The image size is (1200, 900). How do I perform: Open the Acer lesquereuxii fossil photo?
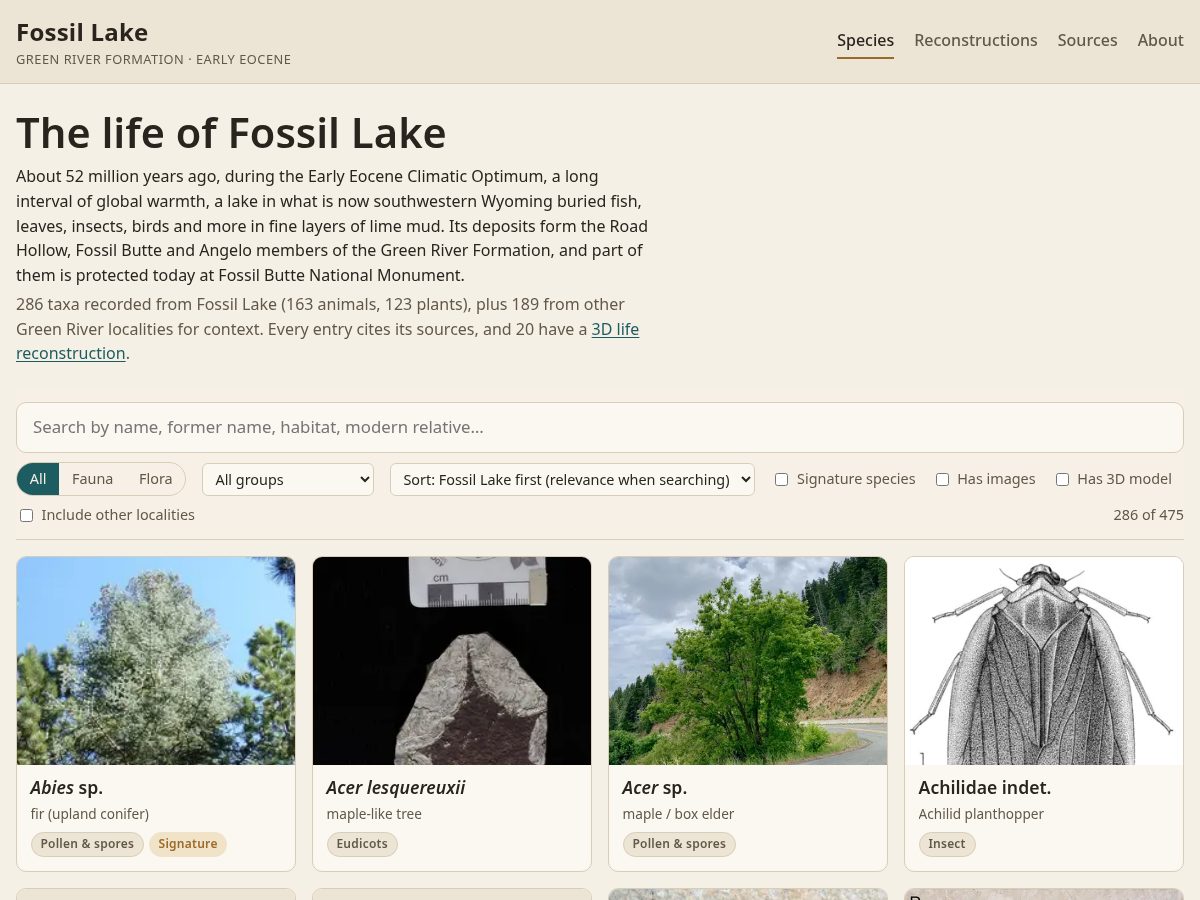coord(452,661)
